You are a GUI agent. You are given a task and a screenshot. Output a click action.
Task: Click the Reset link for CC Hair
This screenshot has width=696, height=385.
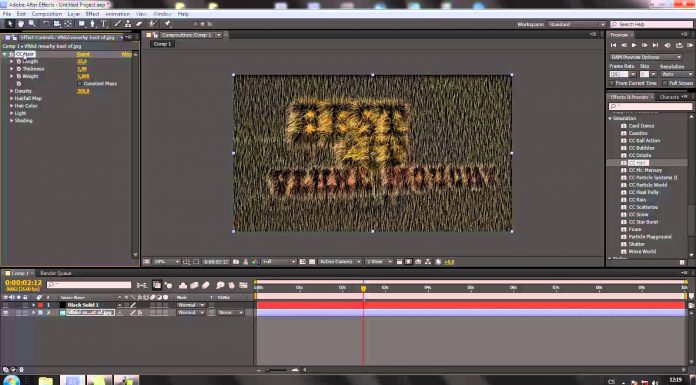(83, 54)
